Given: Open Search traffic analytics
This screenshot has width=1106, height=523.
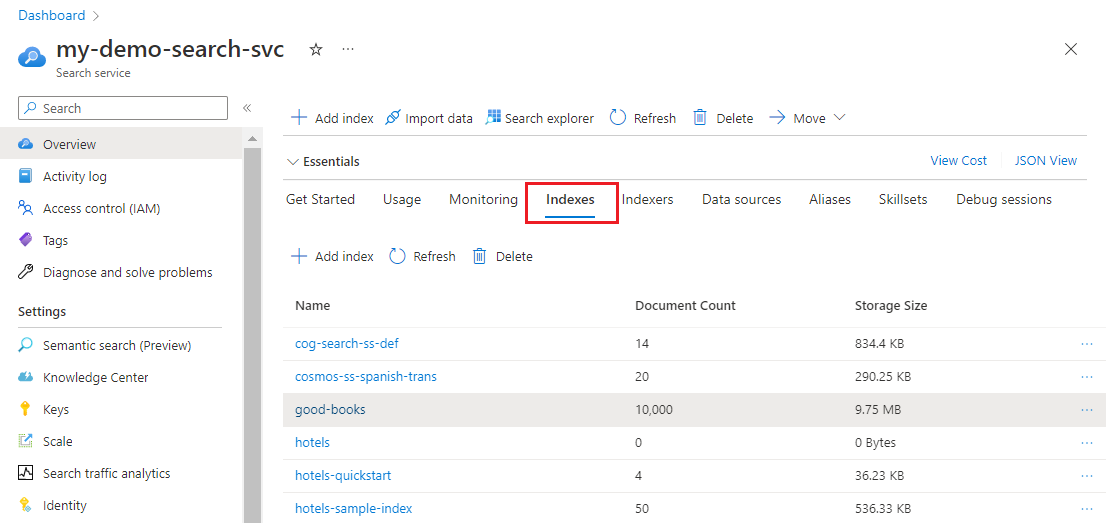Looking at the screenshot, I should [x=106, y=473].
